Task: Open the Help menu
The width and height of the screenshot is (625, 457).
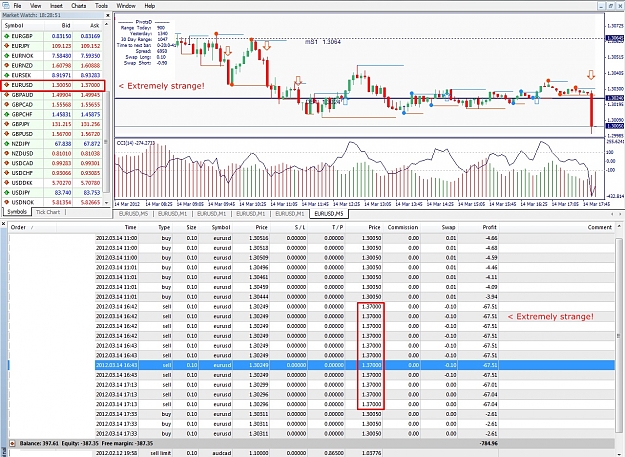Action: 149,6
